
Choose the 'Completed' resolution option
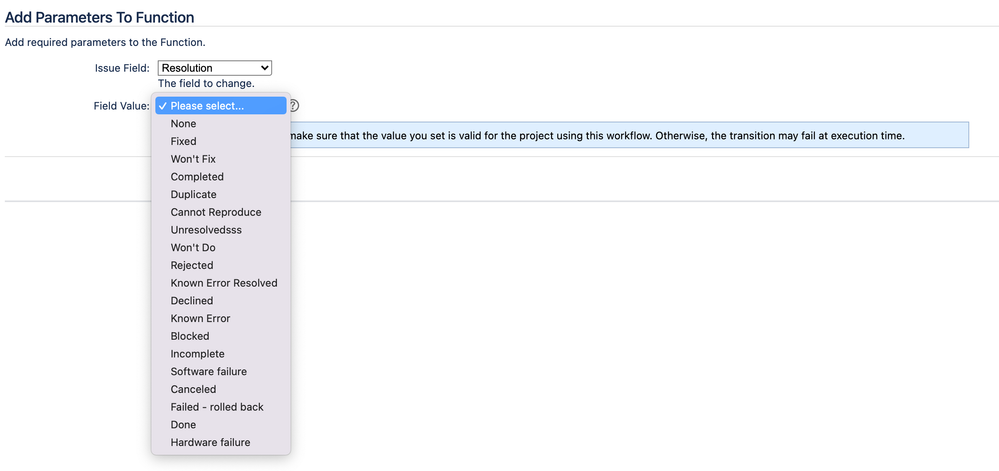(x=220, y=177)
